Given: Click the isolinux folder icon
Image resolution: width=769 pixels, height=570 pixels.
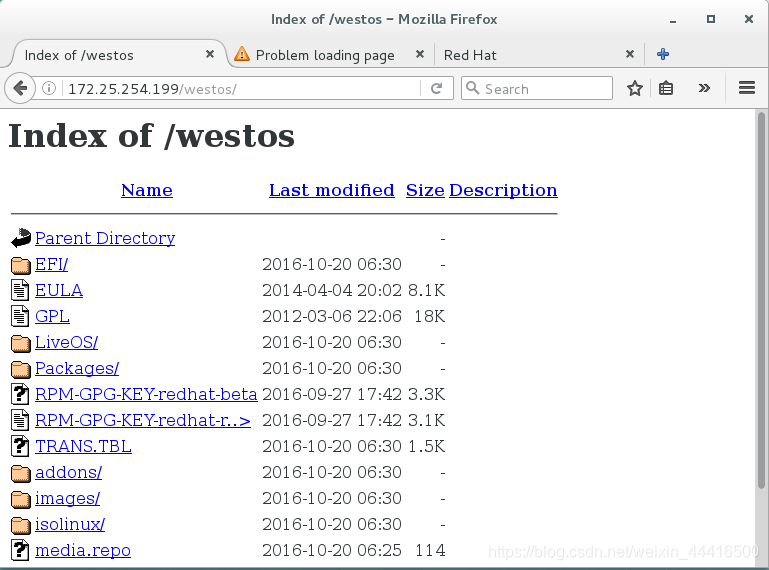Looking at the screenshot, I should click(x=21, y=525).
